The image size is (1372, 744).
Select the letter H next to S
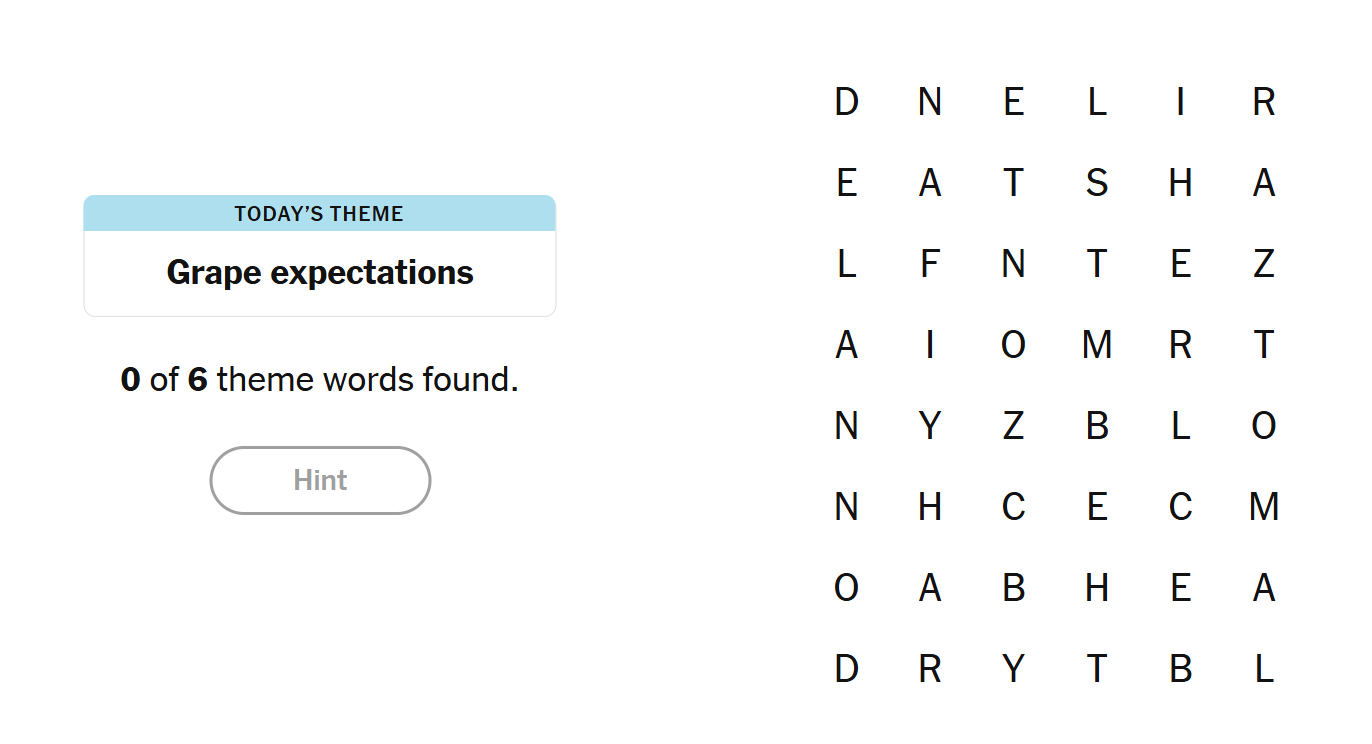point(1180,182)
